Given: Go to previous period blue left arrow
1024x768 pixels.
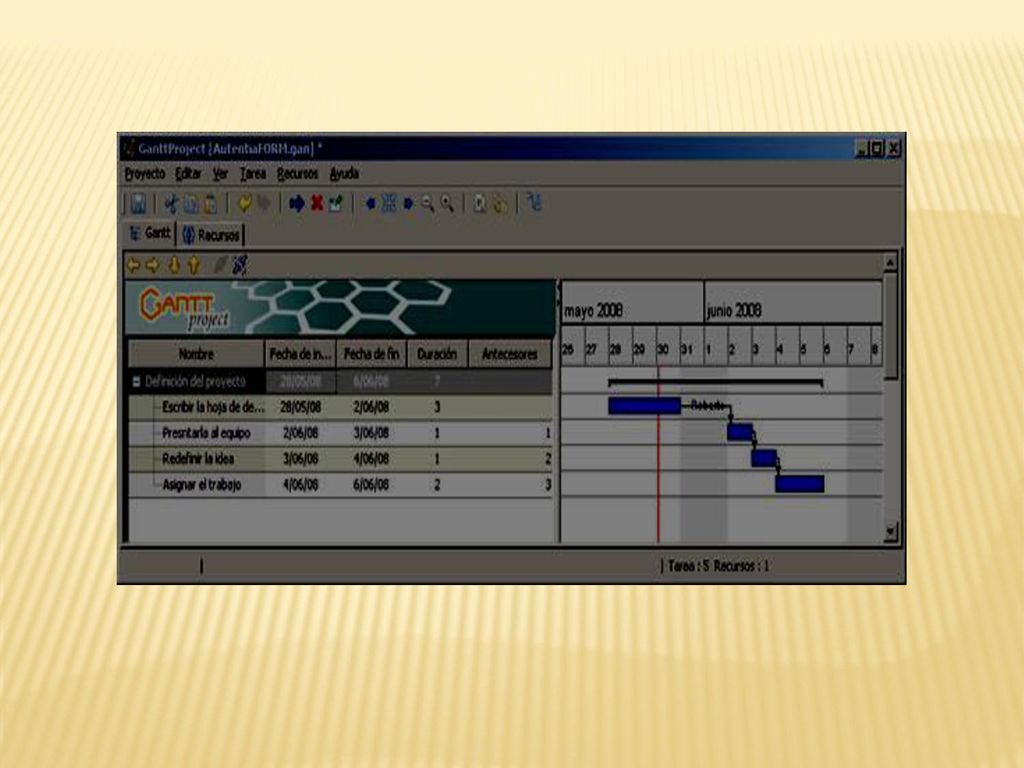Looking at the screenshot, I should click(370, 204).
